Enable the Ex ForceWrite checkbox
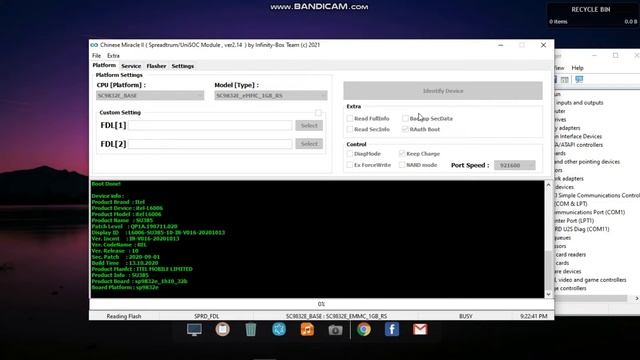This screenshot has width=640, height=360. 350,165
